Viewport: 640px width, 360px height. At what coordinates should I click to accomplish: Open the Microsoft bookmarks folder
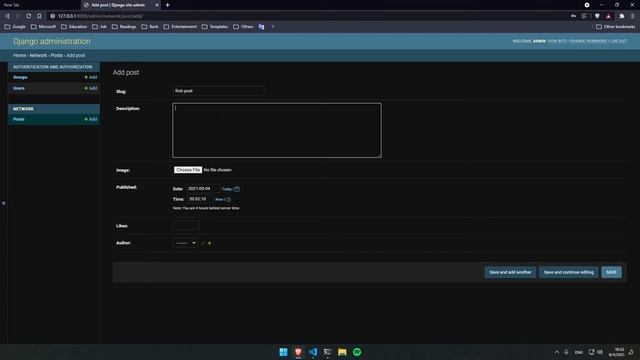tap(43, 27)
